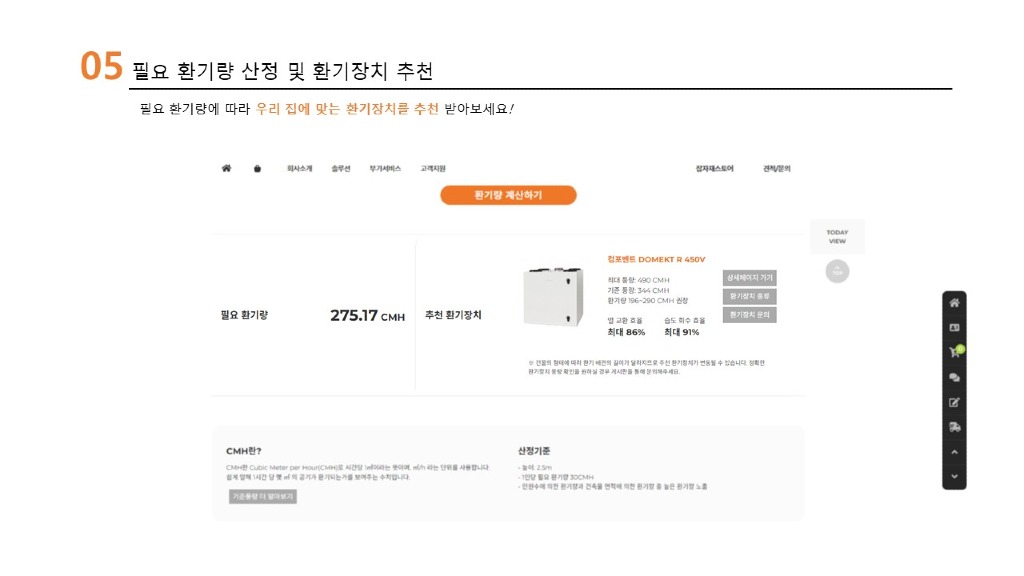Viewport: 1024px width, 576px height.
Task: Click home icon in dark side toolbar
Action: point(954,303)
